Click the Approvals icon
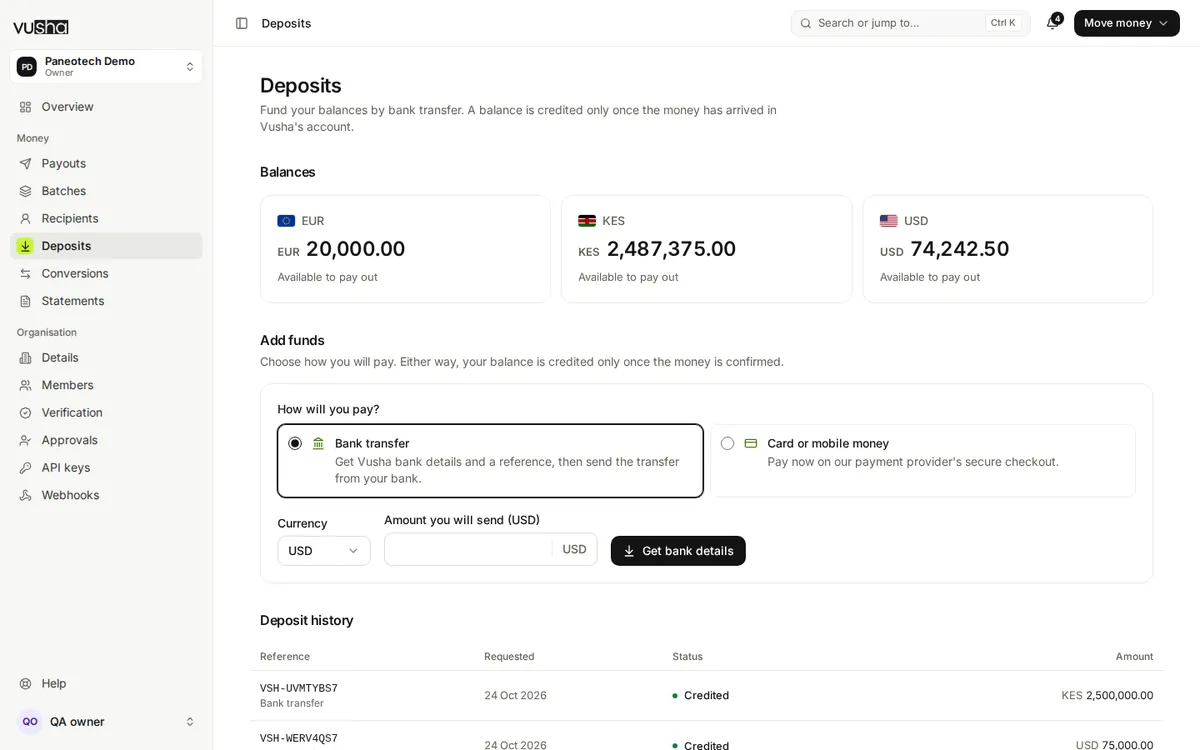The width and height of the screenshot is (1200, 750). pos(25,440)
